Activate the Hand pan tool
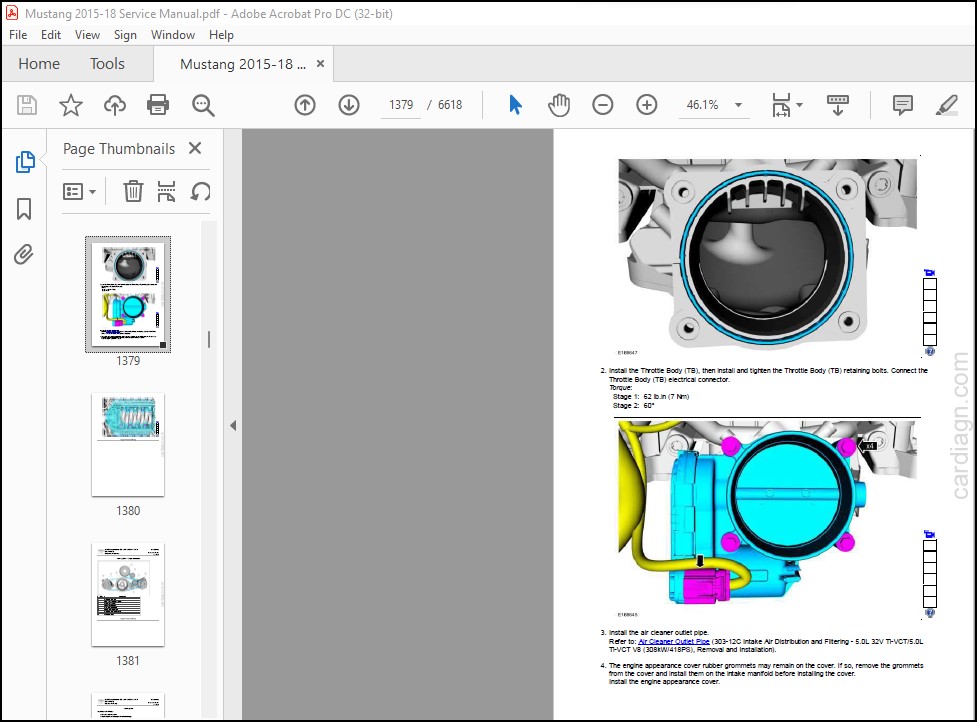The height and width of the screenshot is (722, 977). click(559, 105)
